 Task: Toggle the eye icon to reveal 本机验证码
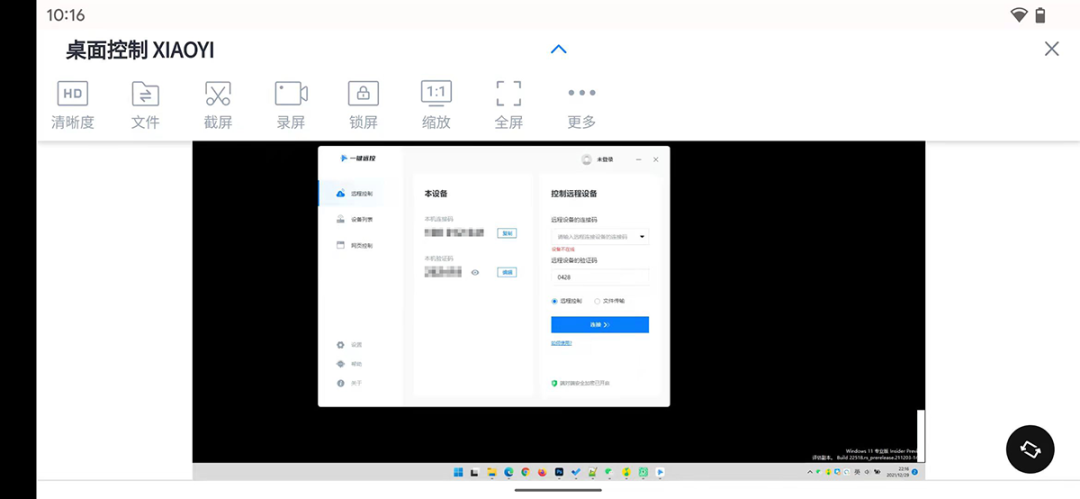click(475, 272)
